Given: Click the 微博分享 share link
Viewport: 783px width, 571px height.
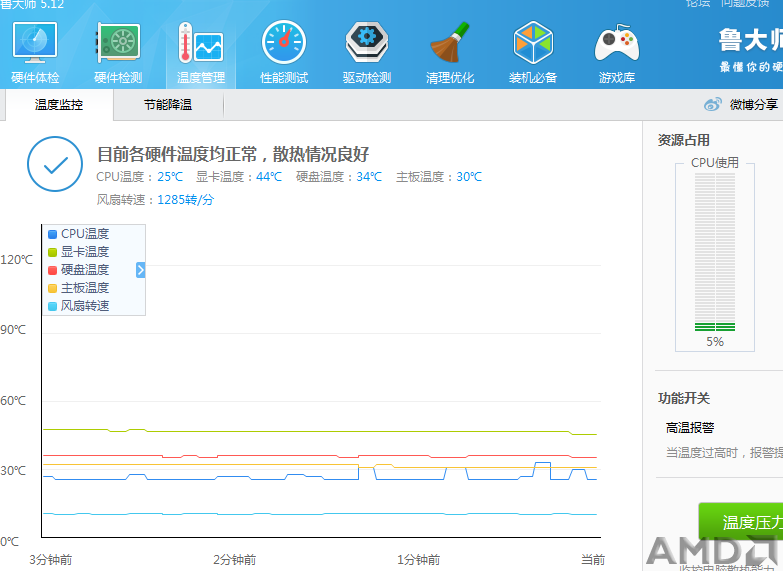Looking at the screenshot, I should (x=754, y=104).
